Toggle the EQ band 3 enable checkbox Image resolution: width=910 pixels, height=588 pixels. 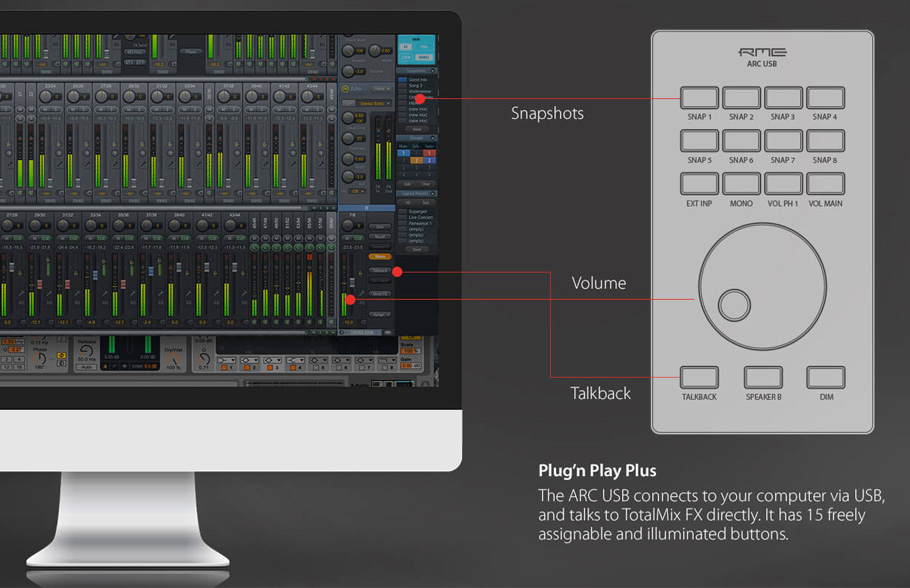(270, 367)
